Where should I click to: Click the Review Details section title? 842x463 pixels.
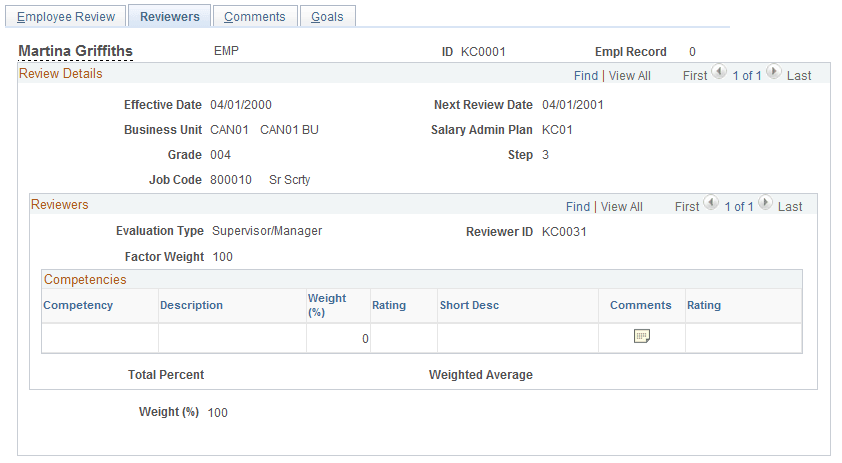[x=61, y=74]
